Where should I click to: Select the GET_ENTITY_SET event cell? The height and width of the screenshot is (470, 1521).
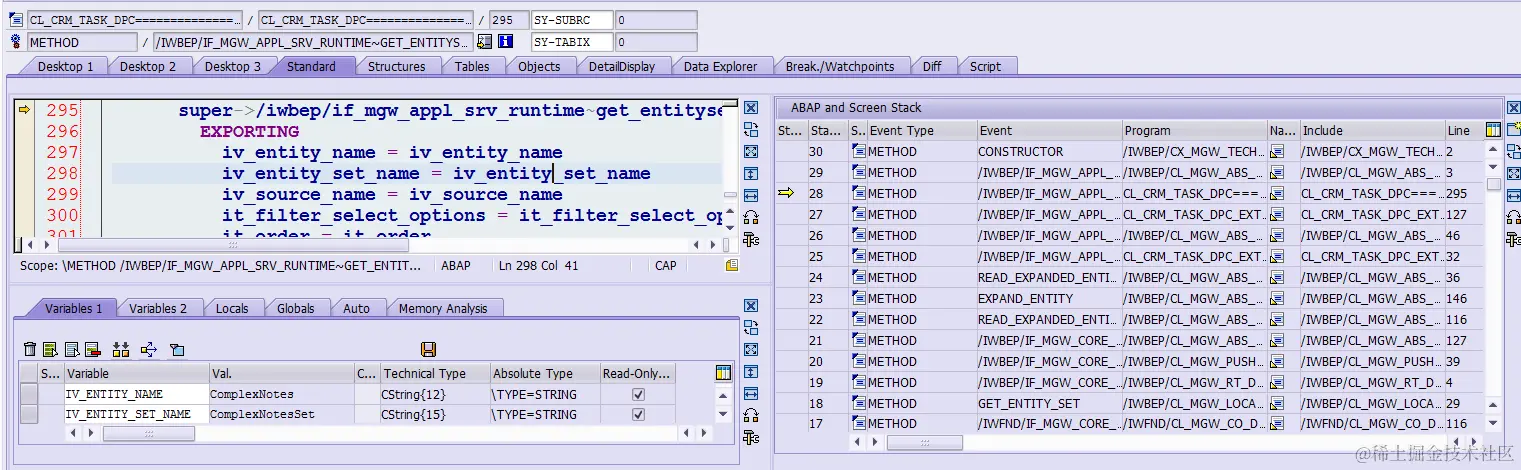1049,403
